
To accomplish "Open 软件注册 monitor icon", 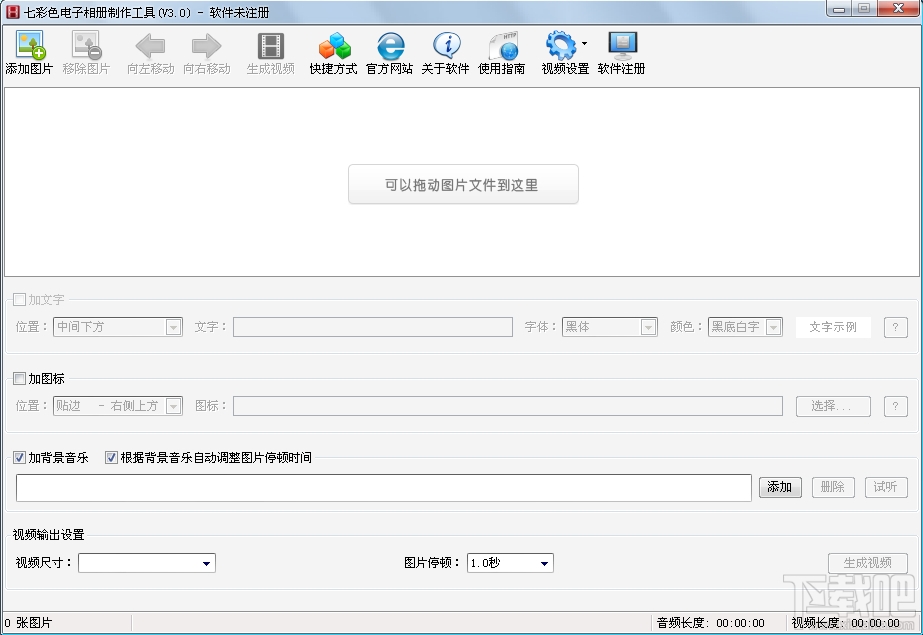I will [x=622, y=45].
